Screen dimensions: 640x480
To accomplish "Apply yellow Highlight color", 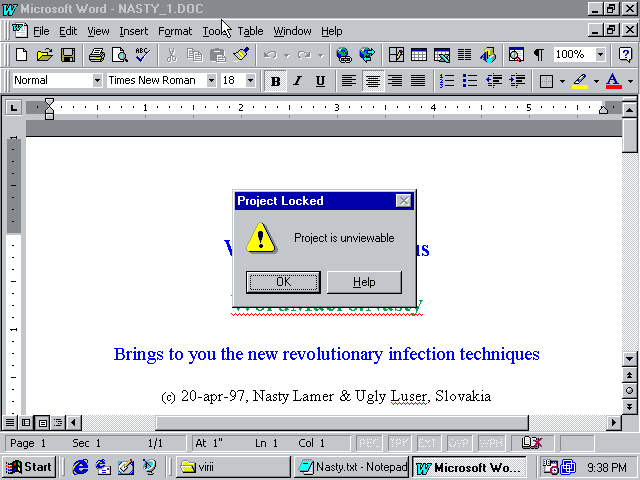I will tap(580, 81).
